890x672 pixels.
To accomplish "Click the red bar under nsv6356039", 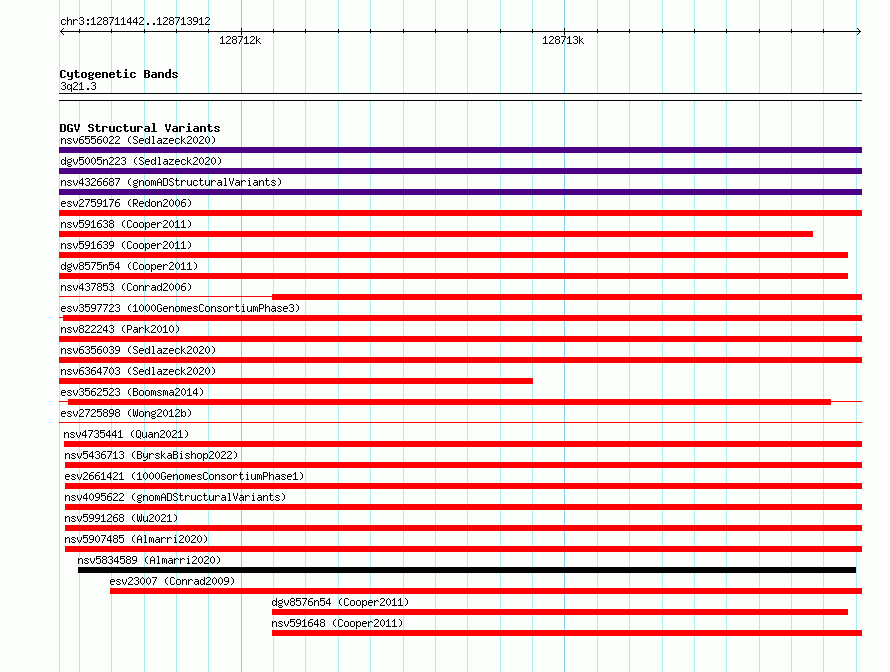I will point(460,360).
